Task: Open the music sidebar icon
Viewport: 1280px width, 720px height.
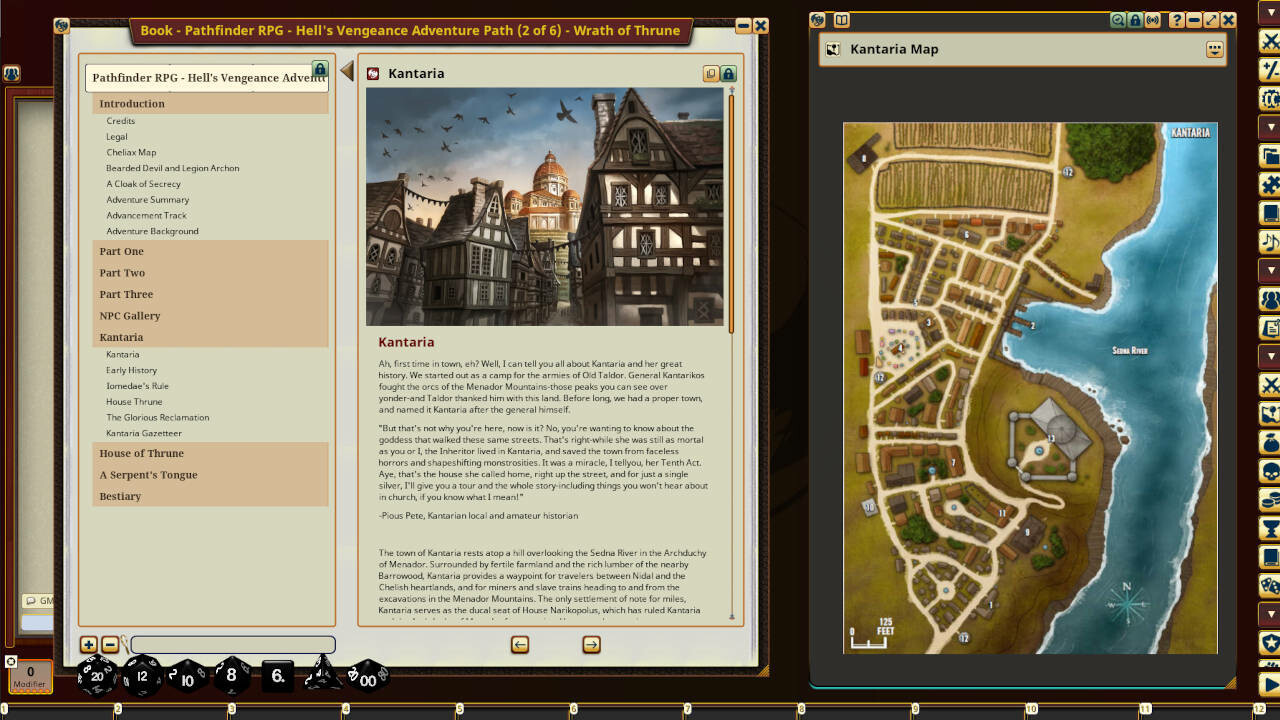Action: [1269, 242]
